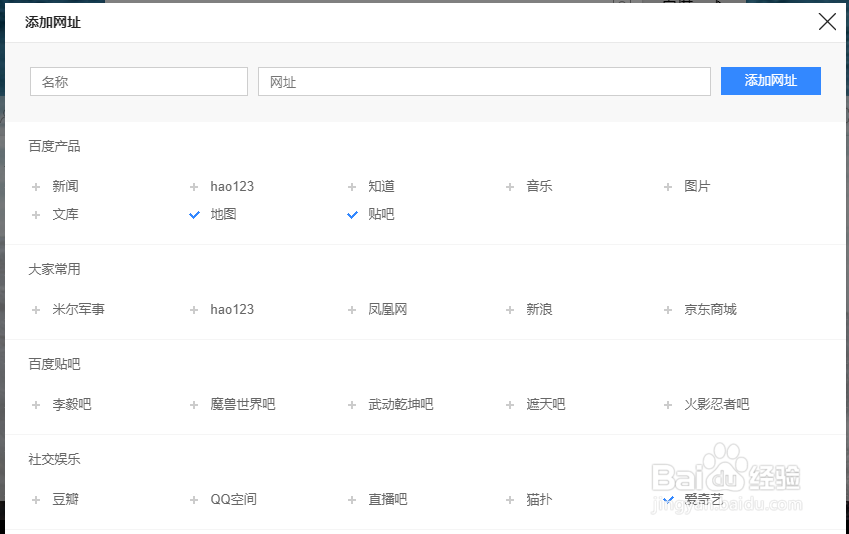Uncheck the checkmark beside 贴吧
849x534 pixels.
352,215
